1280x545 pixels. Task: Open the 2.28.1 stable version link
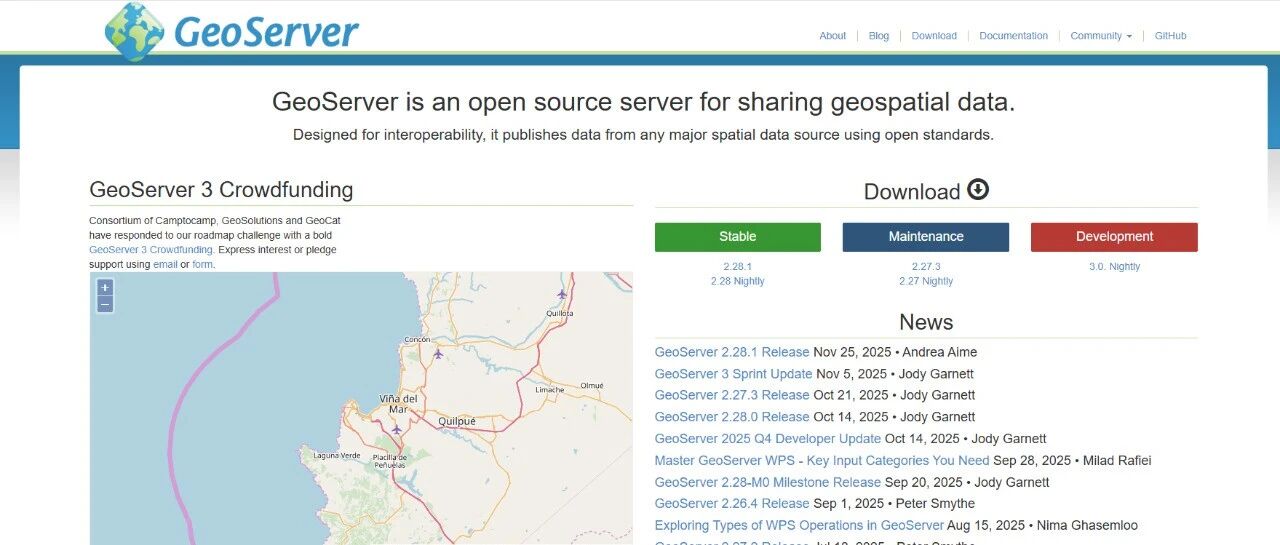point(738,267)
